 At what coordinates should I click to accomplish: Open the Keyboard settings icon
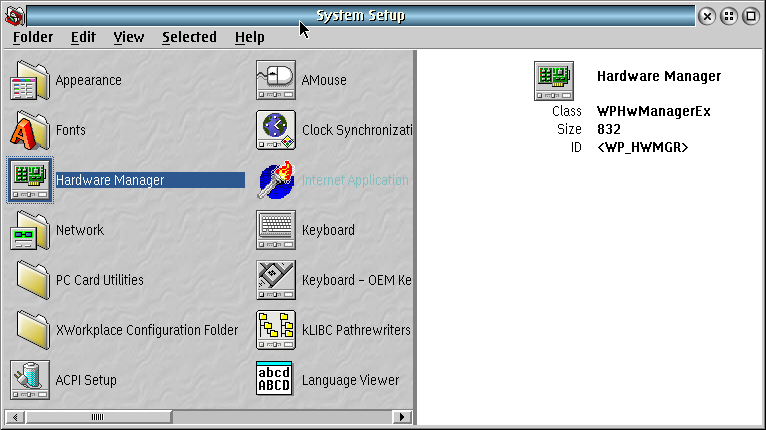276,230
